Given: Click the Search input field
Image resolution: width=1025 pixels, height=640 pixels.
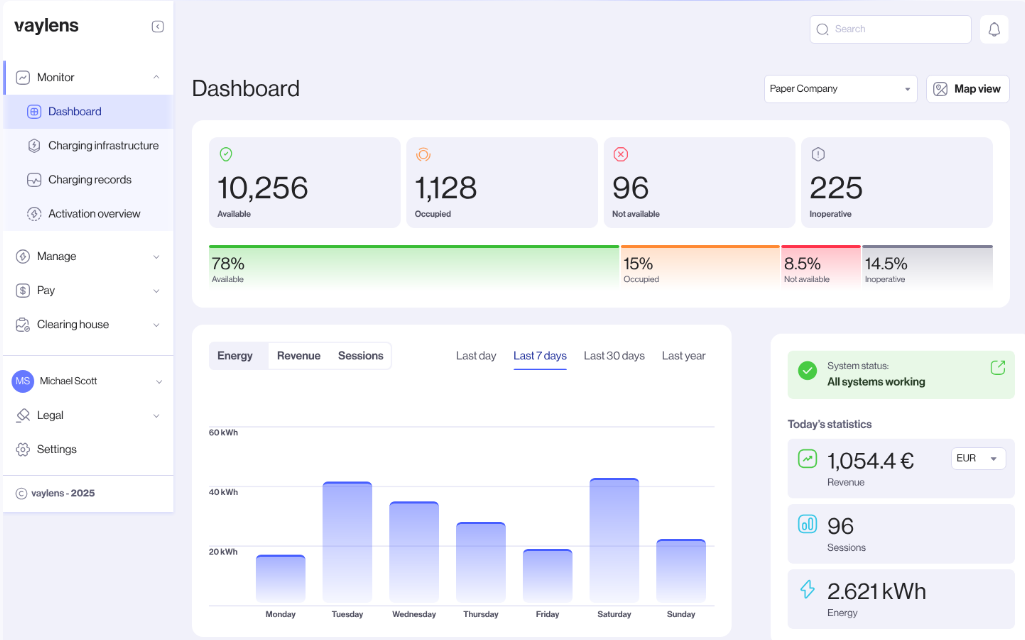Looking at the screenshot, I should (x=890, y=30).
